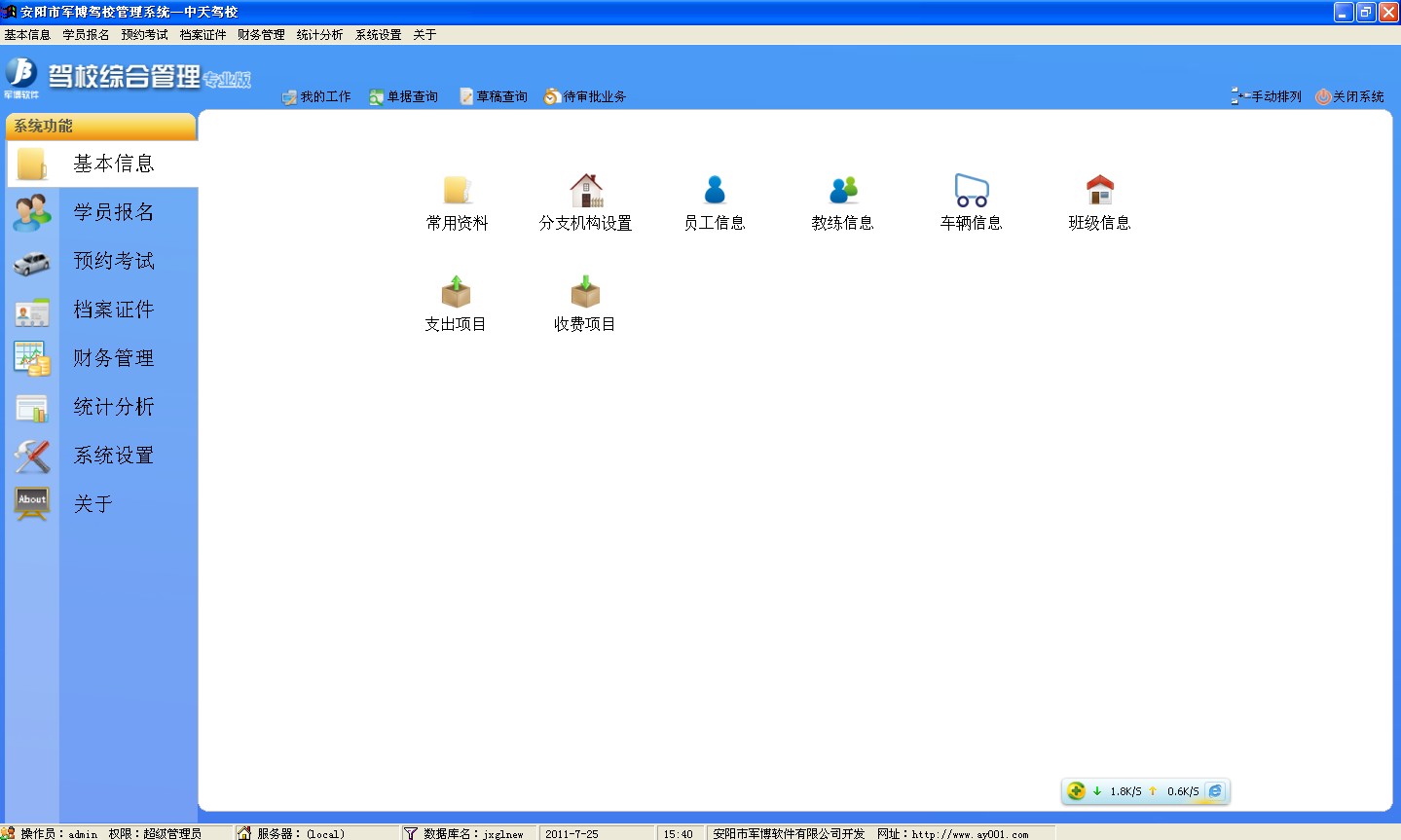
Task: Open the 关于 menu
Action: [424, 34]
